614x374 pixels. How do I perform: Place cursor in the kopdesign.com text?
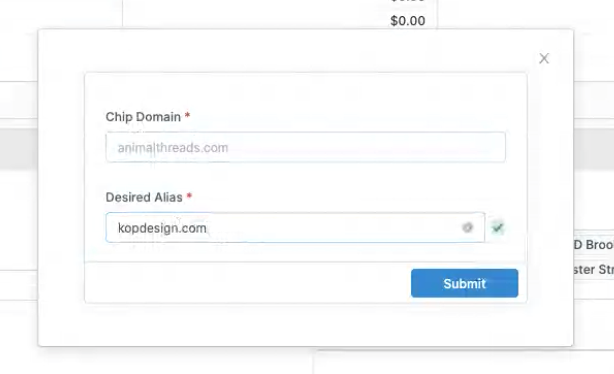pyautogui.click(x=162, y=228)
